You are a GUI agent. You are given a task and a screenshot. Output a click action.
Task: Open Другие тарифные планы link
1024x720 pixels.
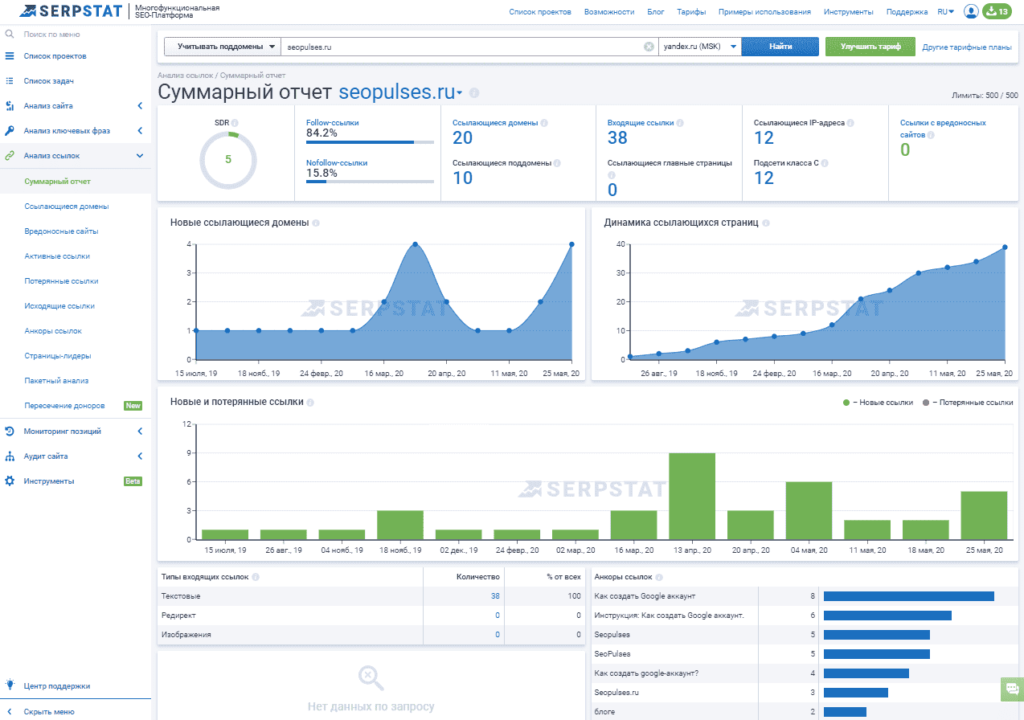point(967,47)
